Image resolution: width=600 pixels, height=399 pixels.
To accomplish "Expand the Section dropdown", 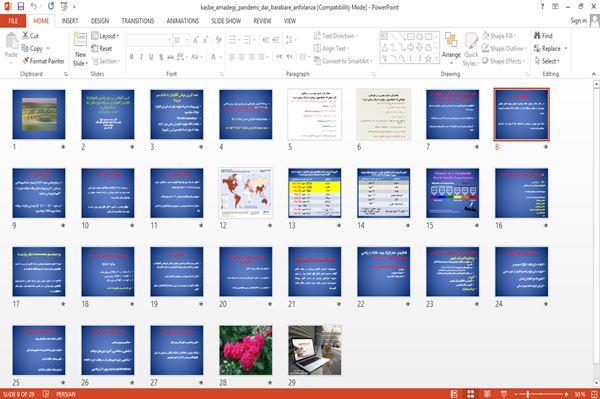I will (x=106, y=61).
